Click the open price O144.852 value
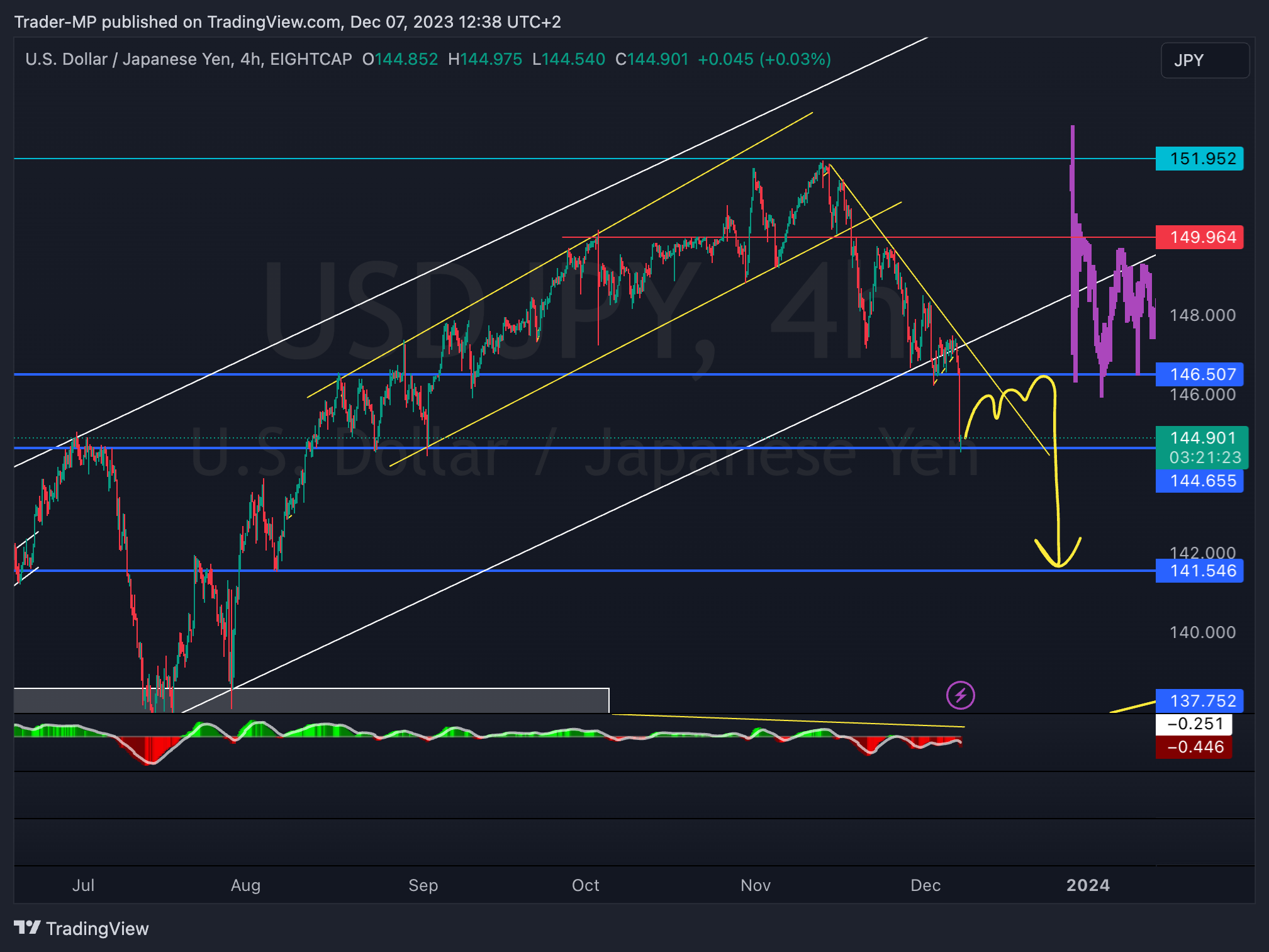Image resolution: width=1269 pixels, height=952 pixels. [400, 59]
